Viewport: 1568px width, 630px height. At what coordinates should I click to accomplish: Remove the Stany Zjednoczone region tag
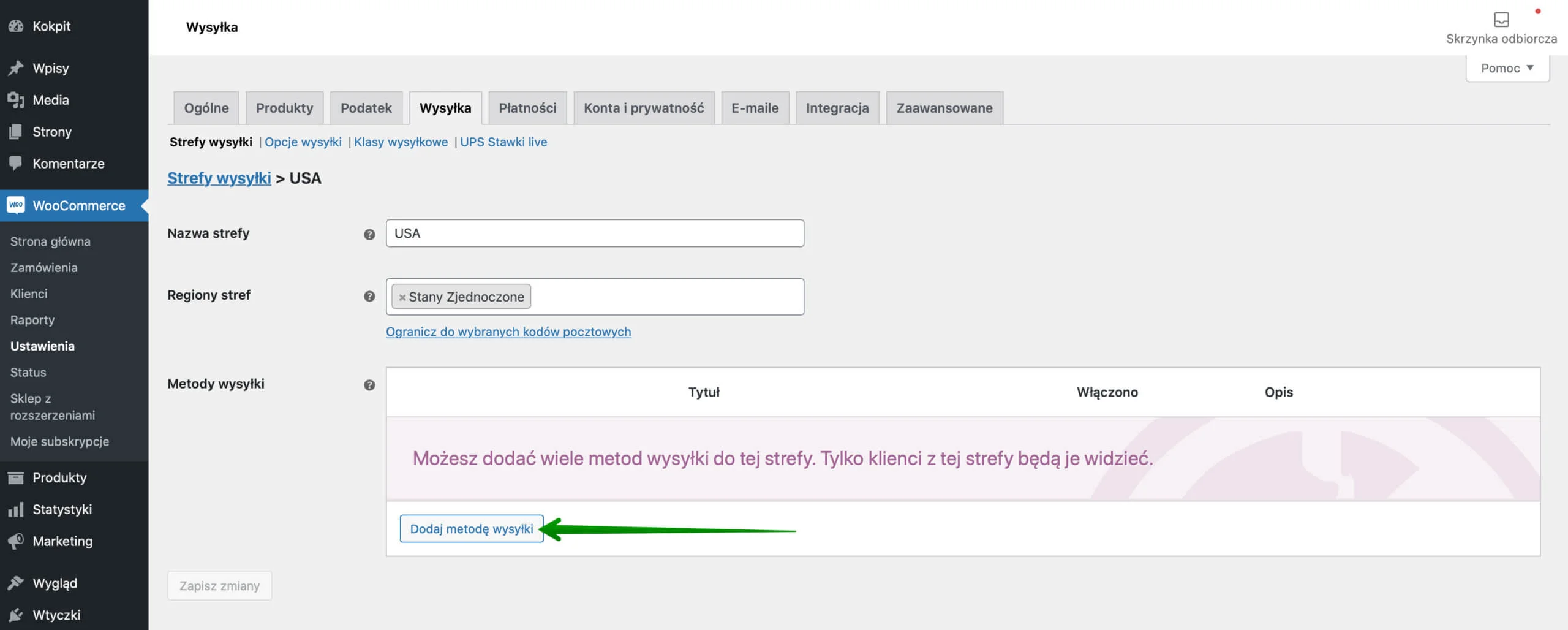(402, 297)
